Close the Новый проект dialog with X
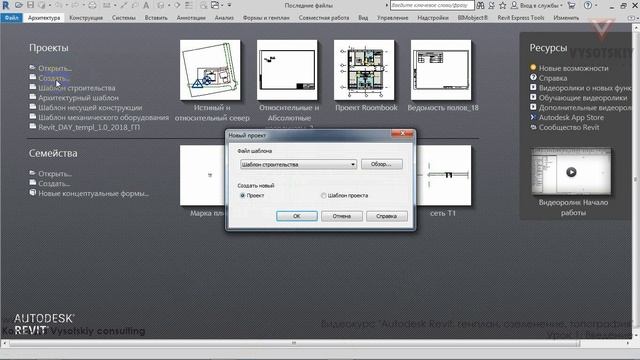 click(402, 134)
